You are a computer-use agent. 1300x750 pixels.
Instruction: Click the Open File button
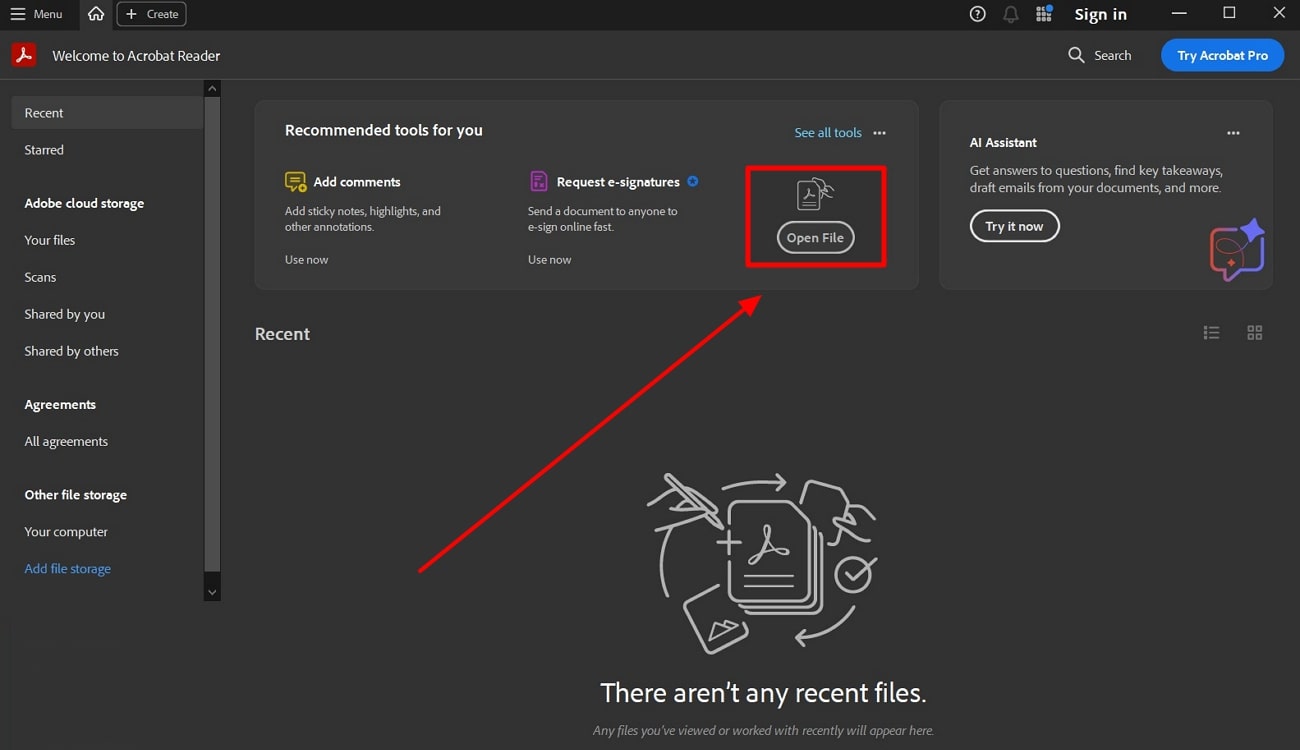pos(815,238)
